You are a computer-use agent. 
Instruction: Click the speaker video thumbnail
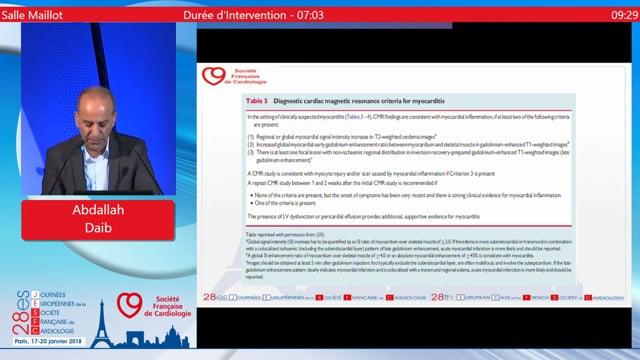pos(98,109)
